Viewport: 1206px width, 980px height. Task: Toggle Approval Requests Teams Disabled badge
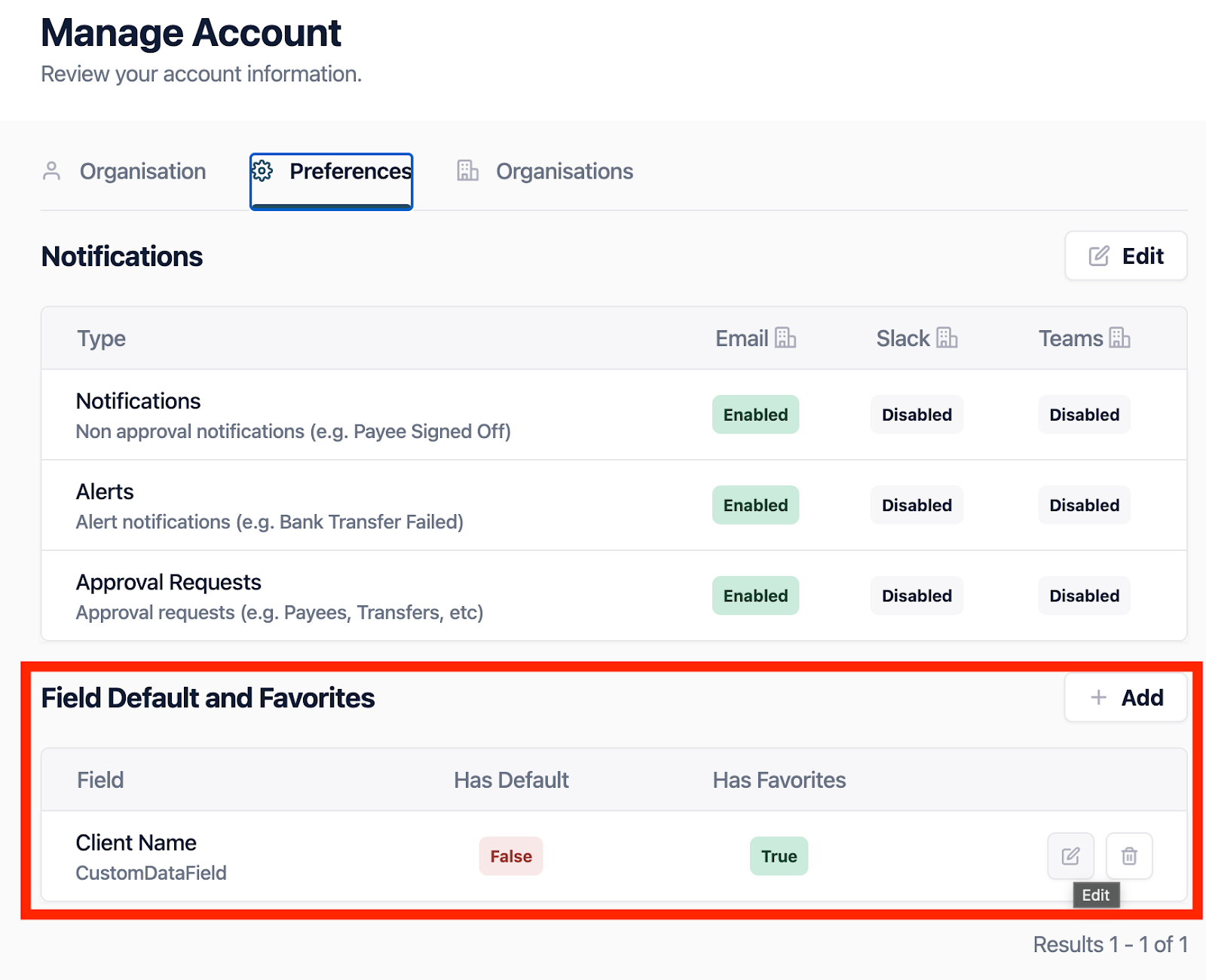1084,596
